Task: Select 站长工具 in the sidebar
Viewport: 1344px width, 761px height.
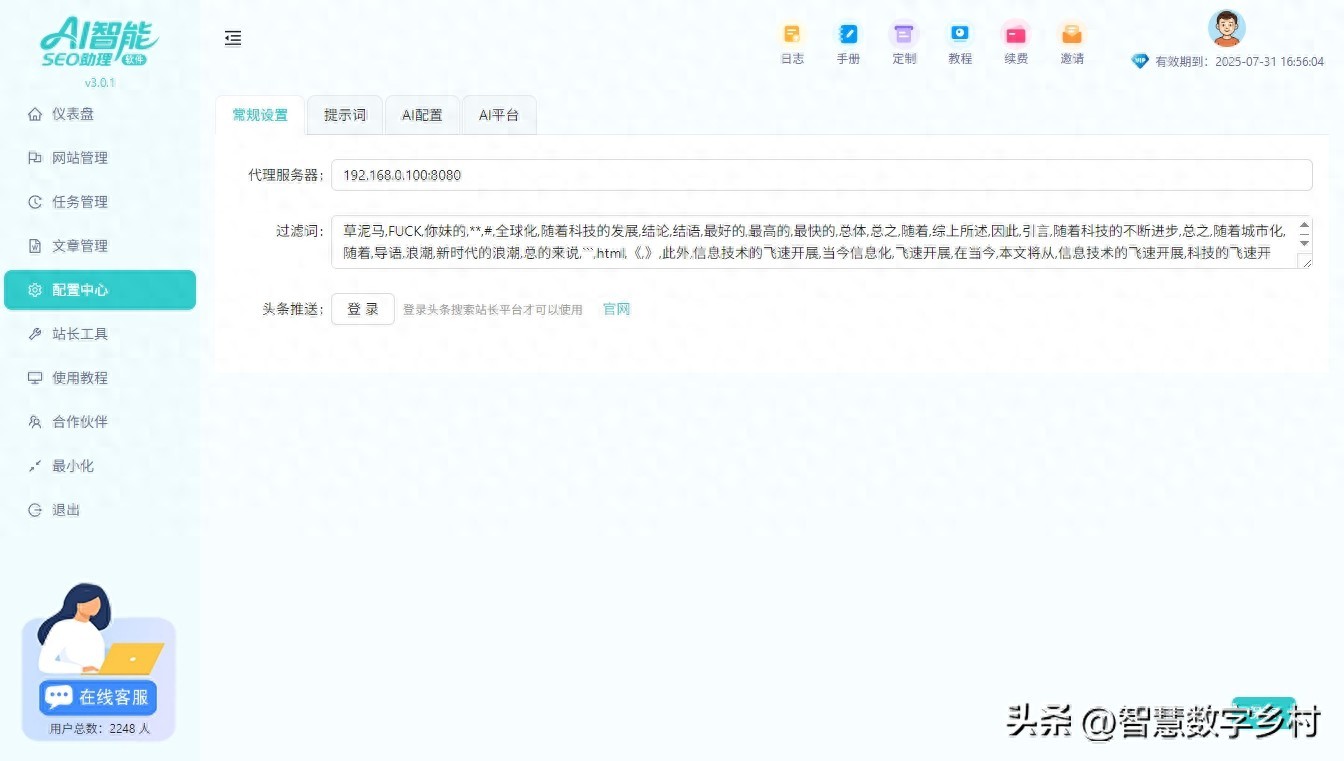Action: [x=79, y=334]
